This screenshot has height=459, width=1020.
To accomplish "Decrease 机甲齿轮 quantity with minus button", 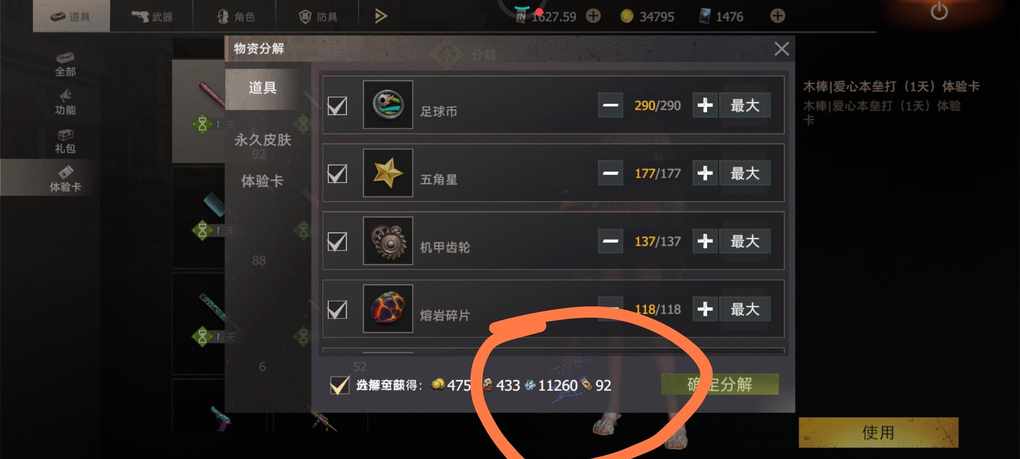I will 610,241.
